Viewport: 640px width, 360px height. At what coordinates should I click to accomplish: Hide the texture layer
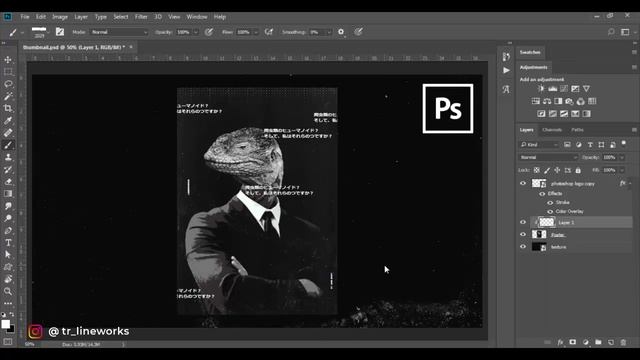tap(523, 247)
